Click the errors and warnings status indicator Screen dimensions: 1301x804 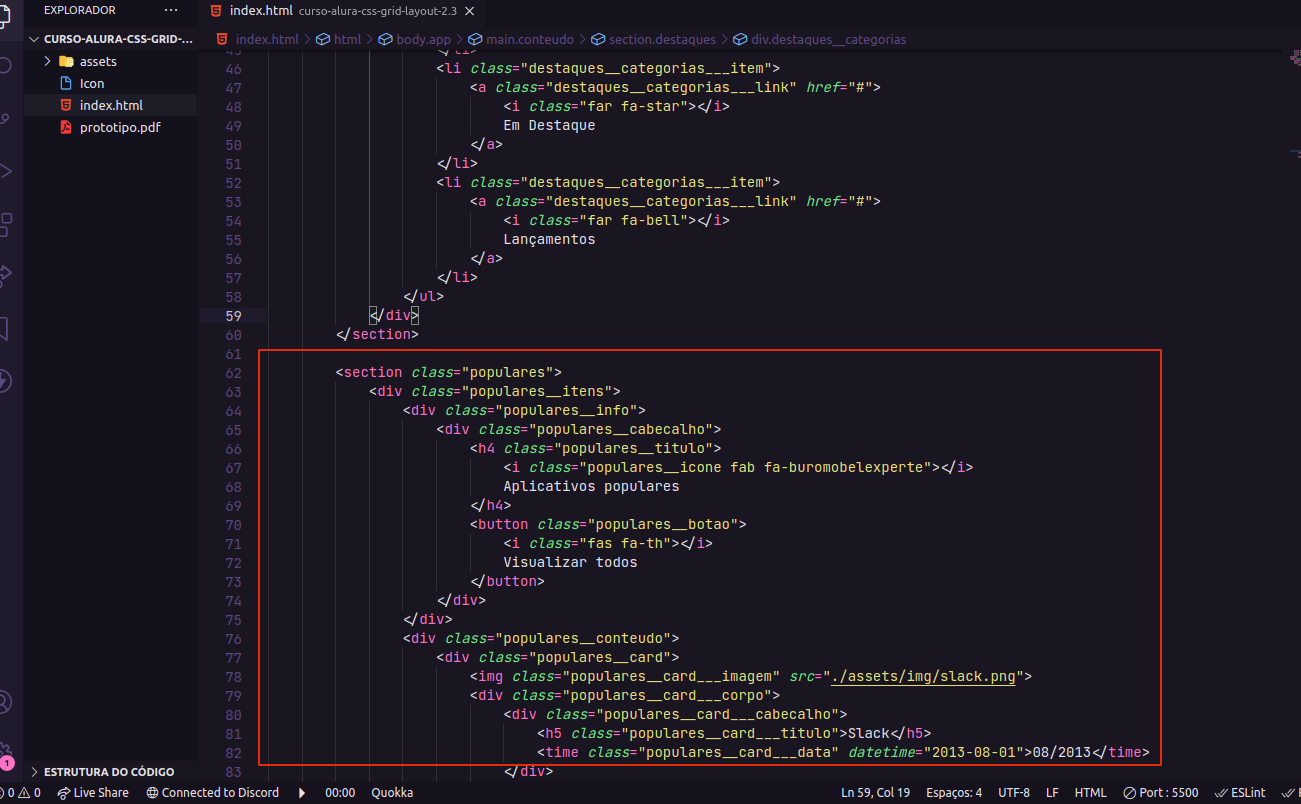20,793
